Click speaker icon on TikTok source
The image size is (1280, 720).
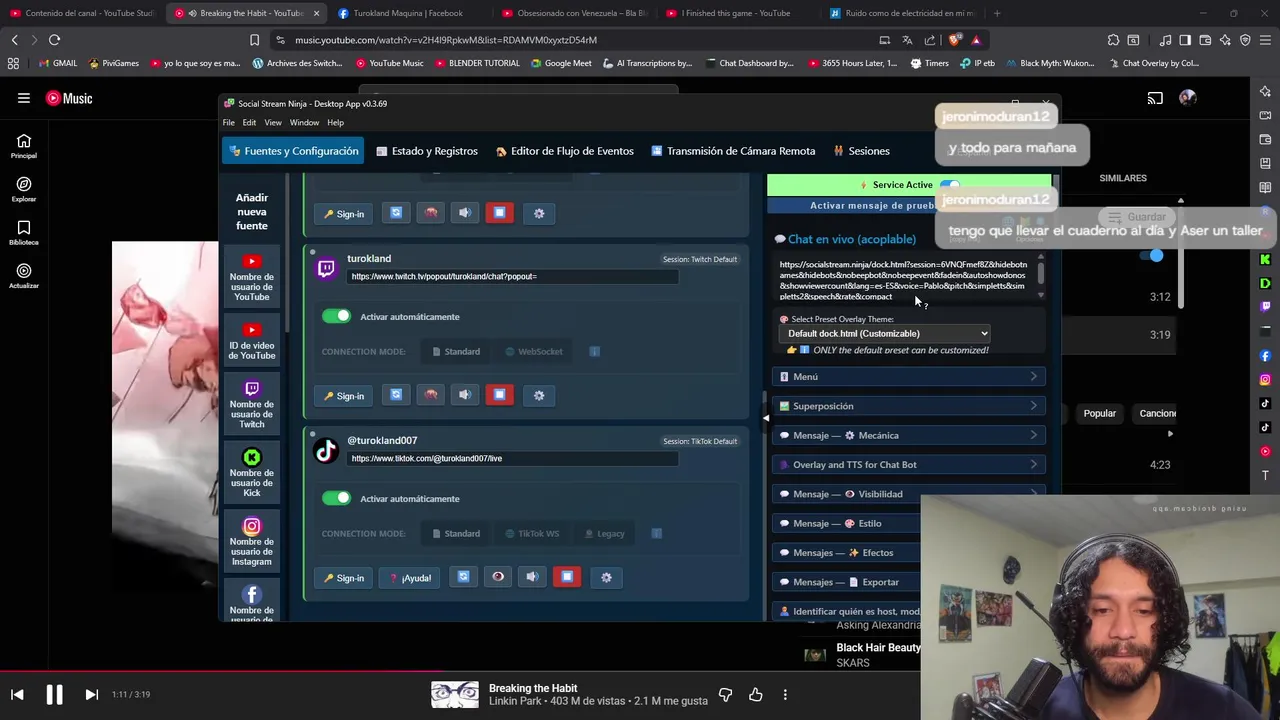point(532,577)
